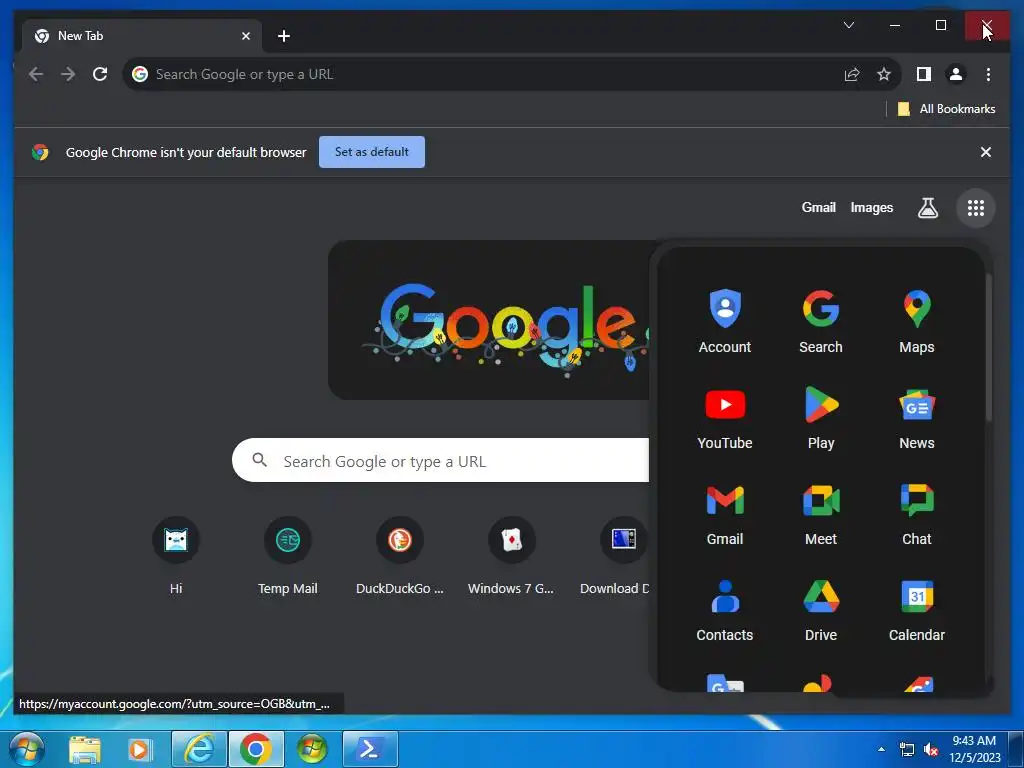Select the New Tab tab
The image size is (1024, 768).
142,36
